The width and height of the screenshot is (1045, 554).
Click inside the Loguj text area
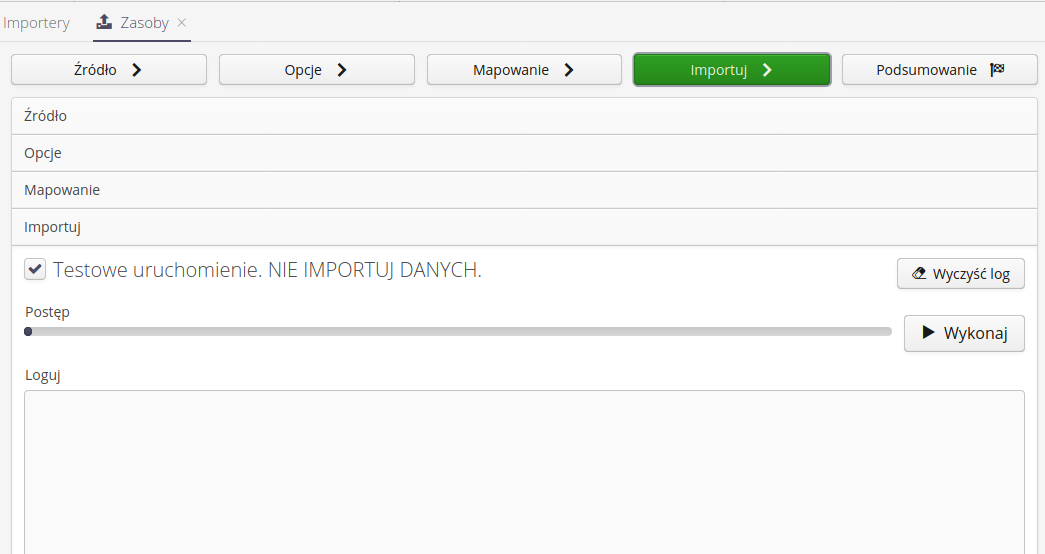click(524, 472)
